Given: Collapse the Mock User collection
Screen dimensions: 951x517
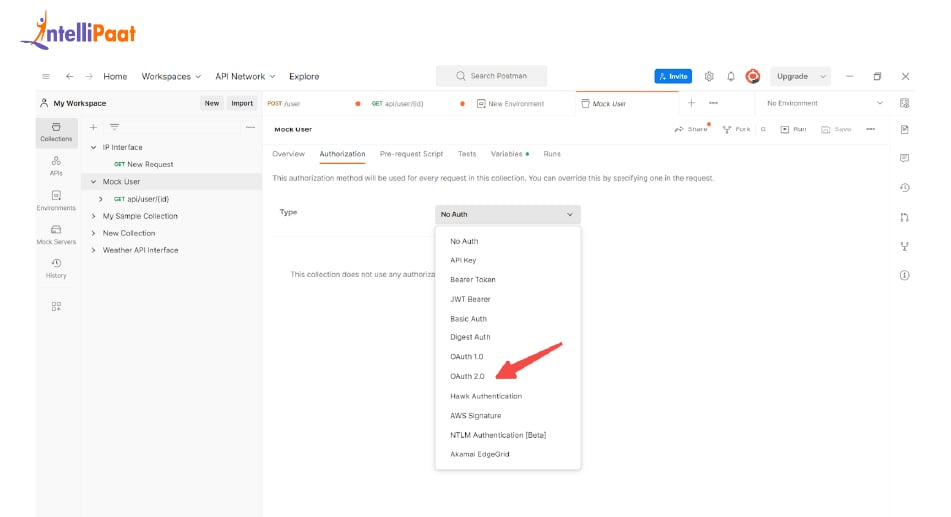Looking at the screenshot, I should coord(93,181).
